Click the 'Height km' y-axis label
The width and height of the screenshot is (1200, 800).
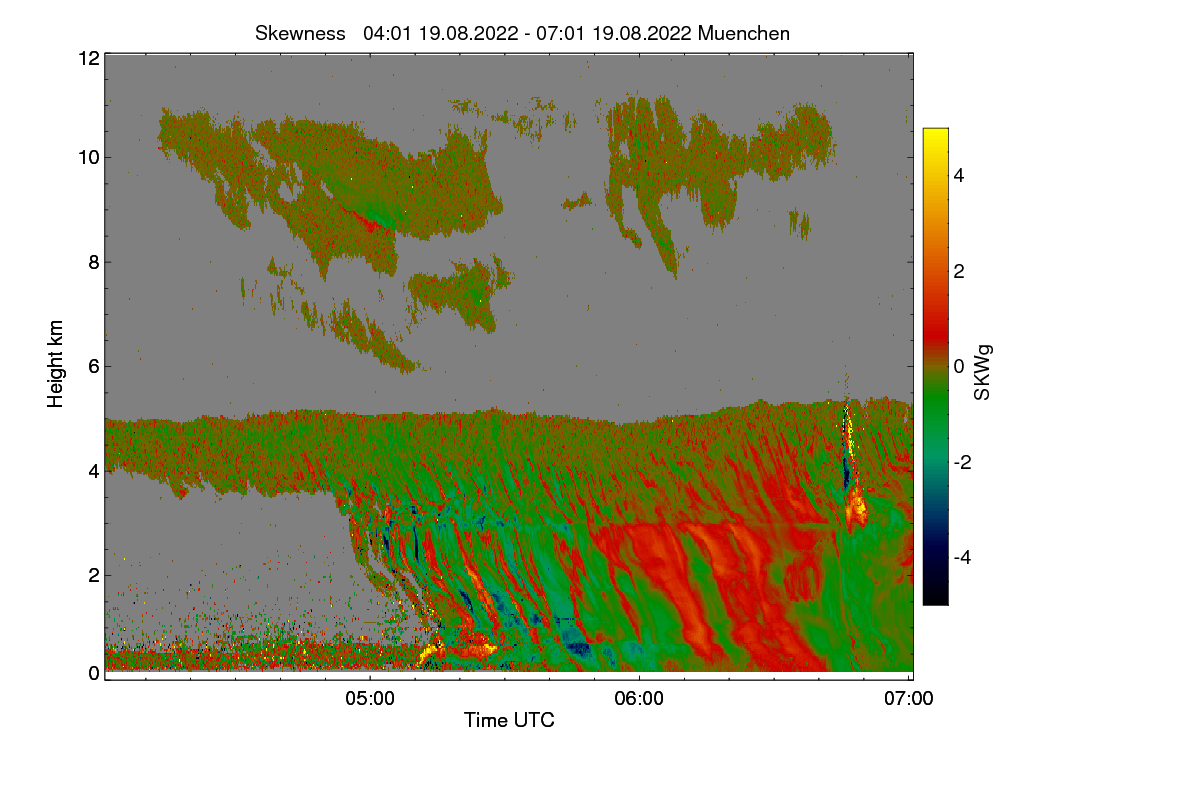(56, 365)
